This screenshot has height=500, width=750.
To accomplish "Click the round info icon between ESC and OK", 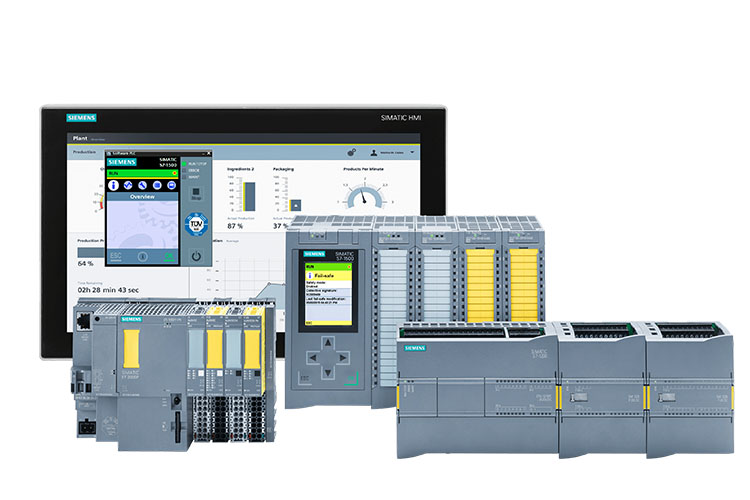I will click(143, 256).
